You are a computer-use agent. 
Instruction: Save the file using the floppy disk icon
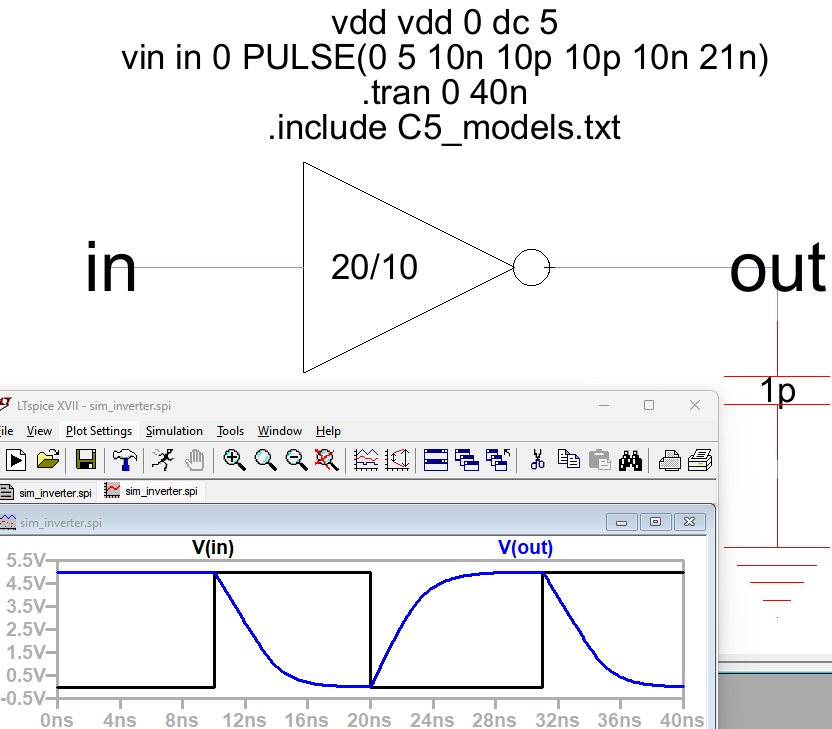coord(86,460)
